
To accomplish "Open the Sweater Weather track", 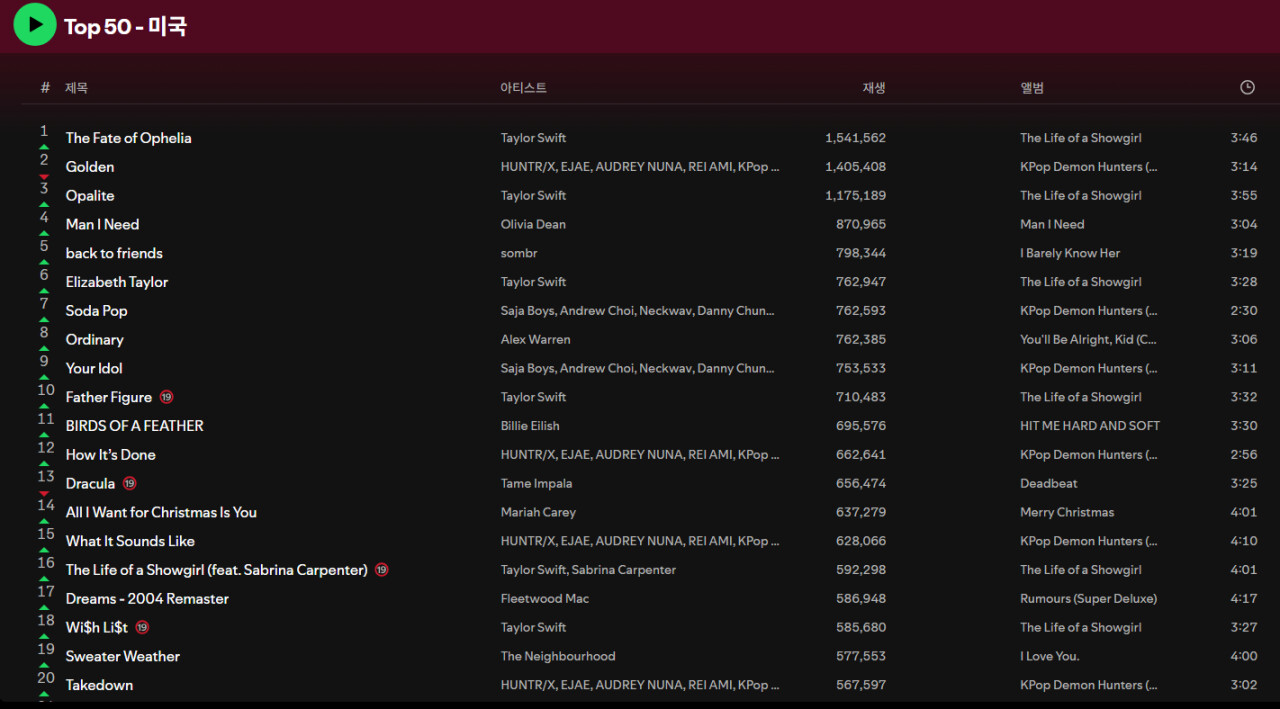I will pos(123,656).
